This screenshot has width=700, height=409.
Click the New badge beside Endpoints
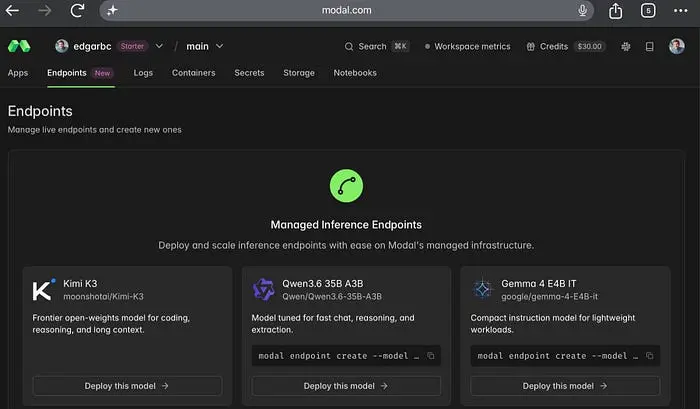(x=102, y=73)
